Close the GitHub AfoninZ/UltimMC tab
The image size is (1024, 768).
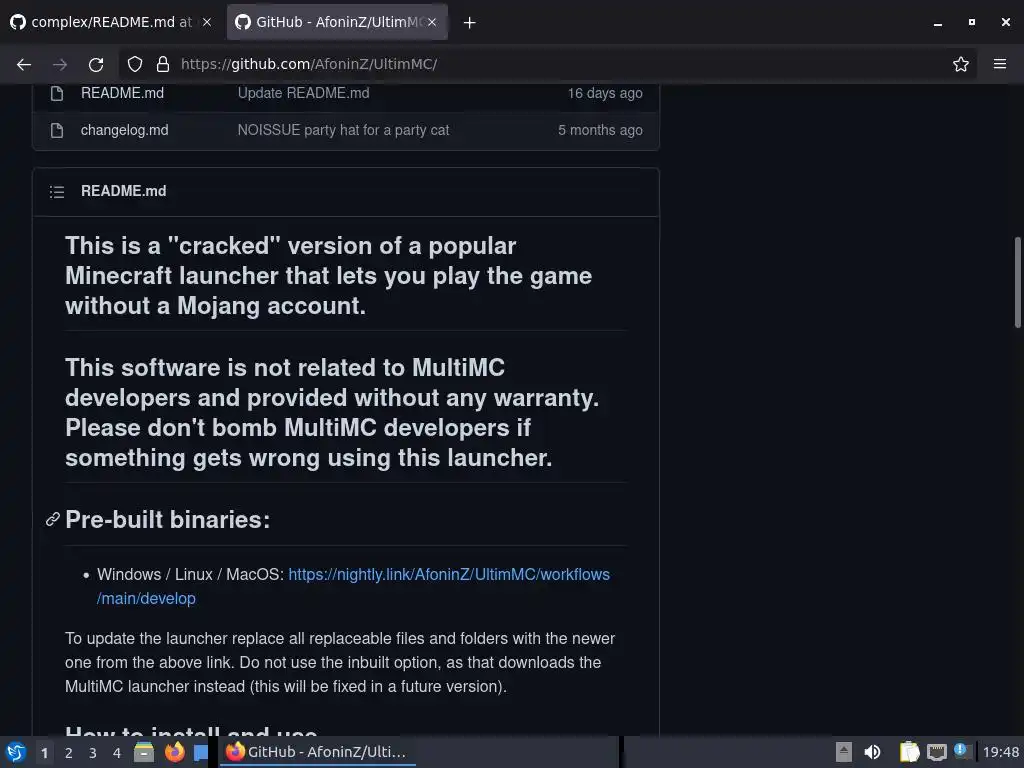(432, 22)
